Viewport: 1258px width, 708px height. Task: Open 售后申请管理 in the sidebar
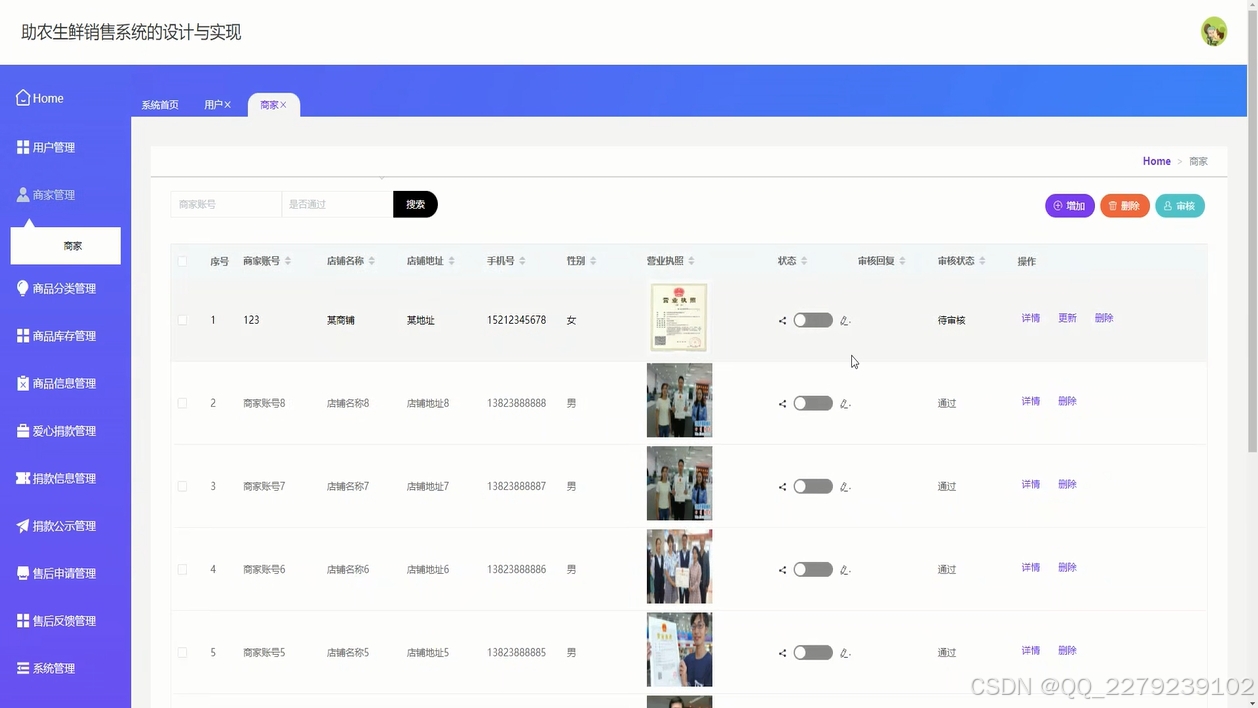tap(56, 573)
